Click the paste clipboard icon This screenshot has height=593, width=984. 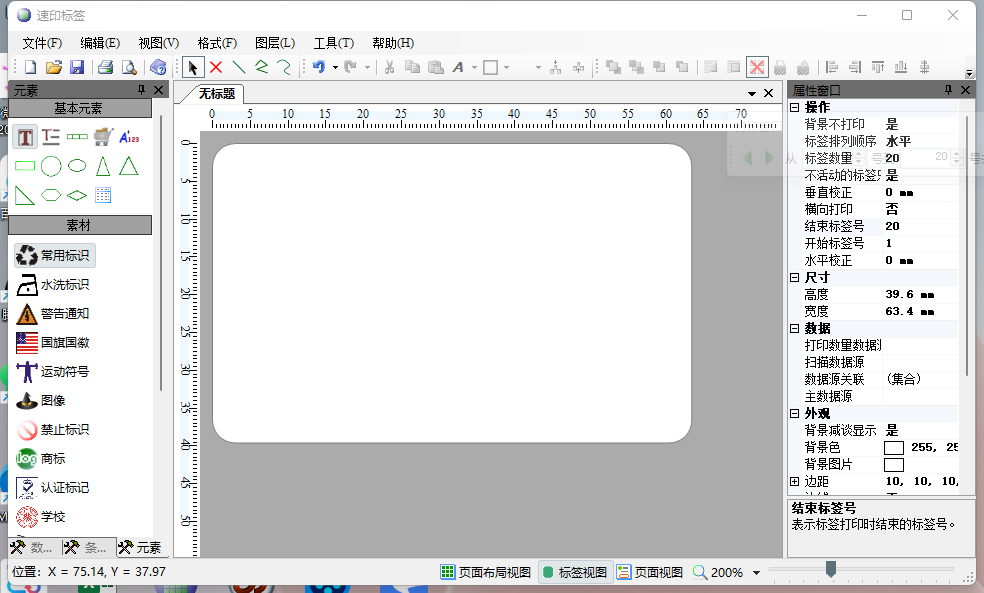pos(436,67)
